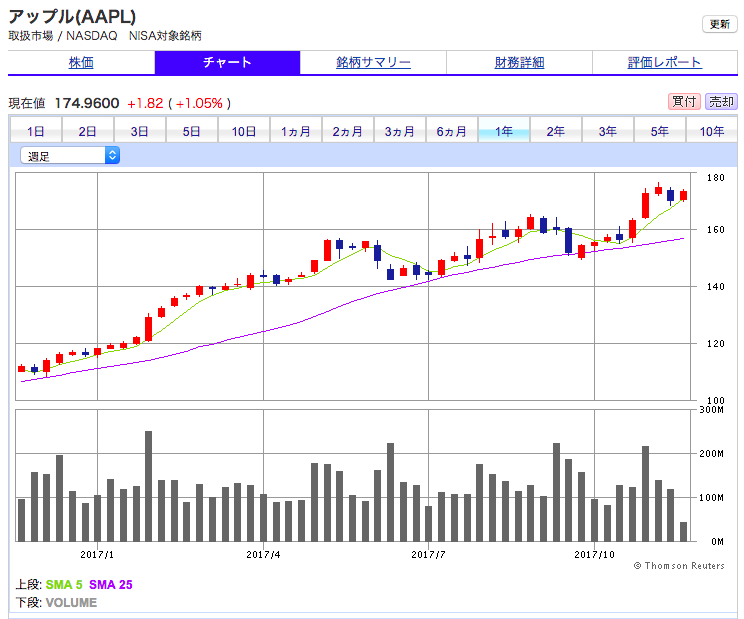Select the 6ヵ月 chart period
Screen dimensions: 744x619
click(x=452, y=131)
